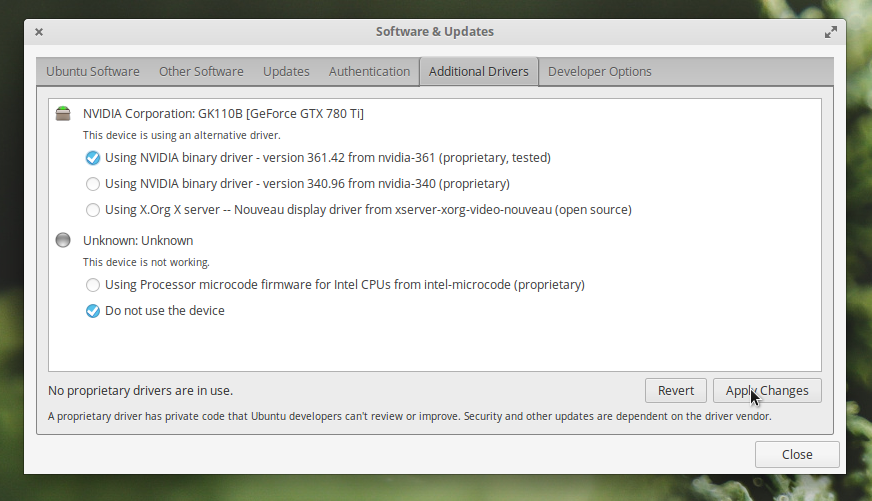Click the Additional Drivers tab
The image size is (872, 501).
(x=479, y=72)
